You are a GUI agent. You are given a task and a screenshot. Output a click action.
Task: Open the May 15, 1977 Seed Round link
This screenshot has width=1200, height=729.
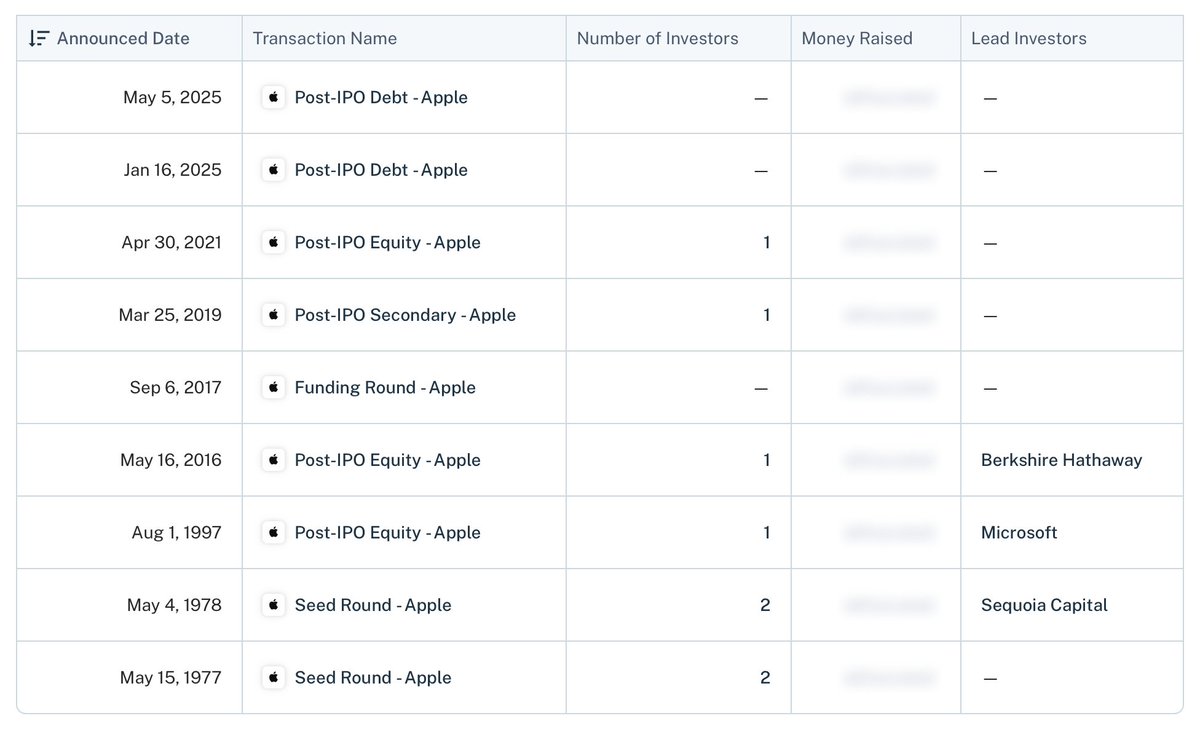373,677
